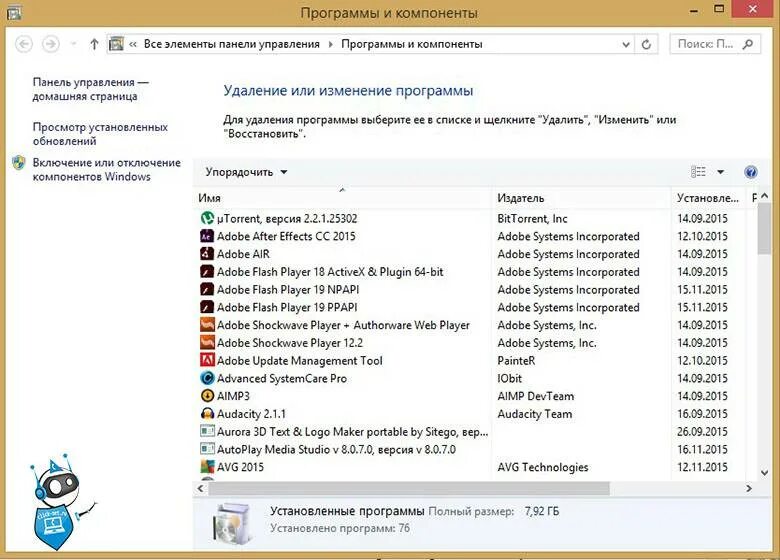The image size is (780, 560).
Task: Open the view options dropdown arrow
Action: pos(720,172)
